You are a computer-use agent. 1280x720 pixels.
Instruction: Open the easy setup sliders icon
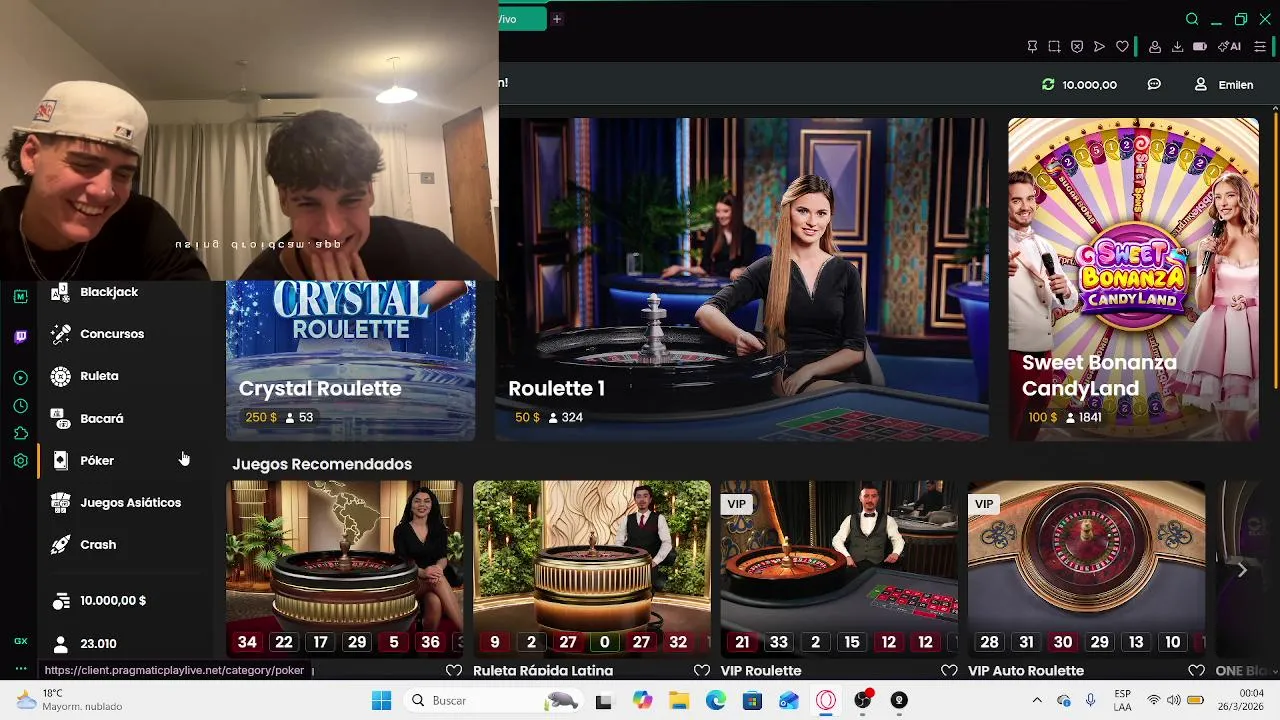1260,47
